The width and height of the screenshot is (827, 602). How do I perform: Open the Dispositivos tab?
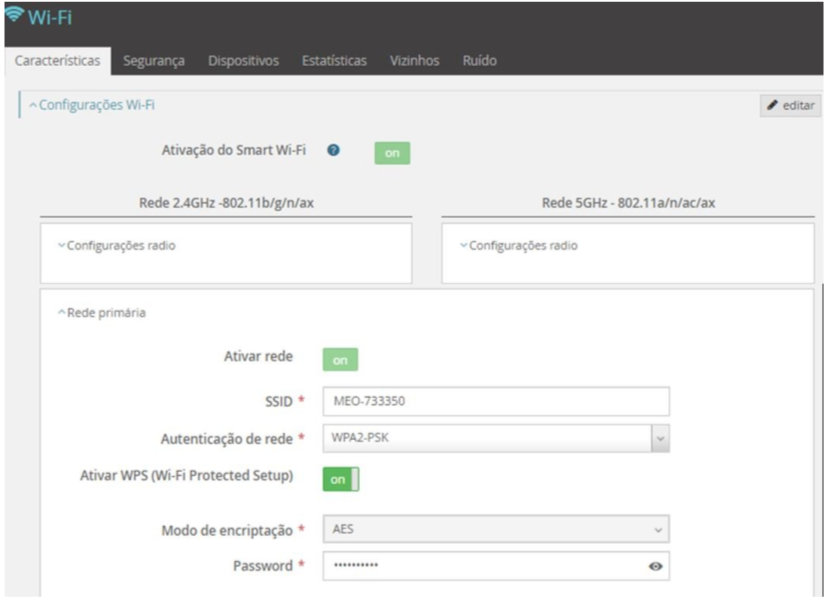click(243, 61)
